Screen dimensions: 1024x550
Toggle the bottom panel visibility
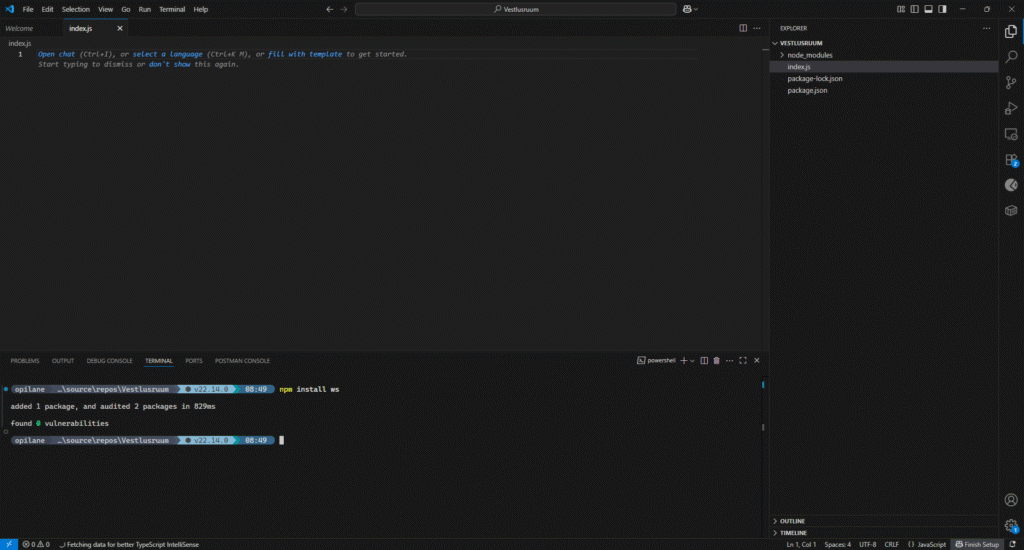click(929, 9)
